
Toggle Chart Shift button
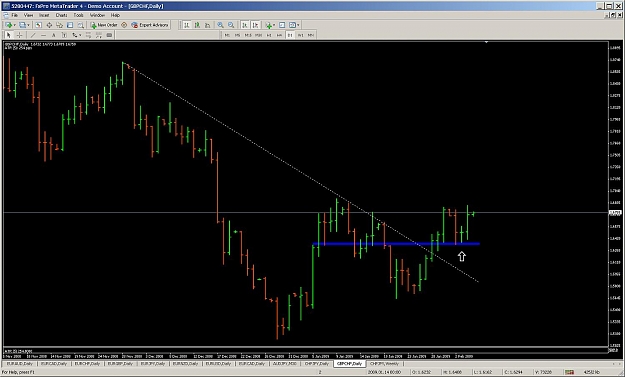click(255, 25)
